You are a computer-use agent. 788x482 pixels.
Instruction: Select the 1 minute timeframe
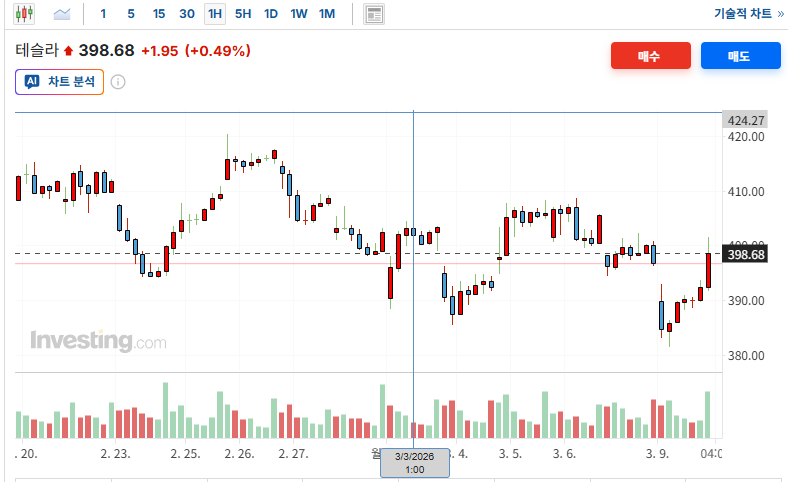[103, 14]
